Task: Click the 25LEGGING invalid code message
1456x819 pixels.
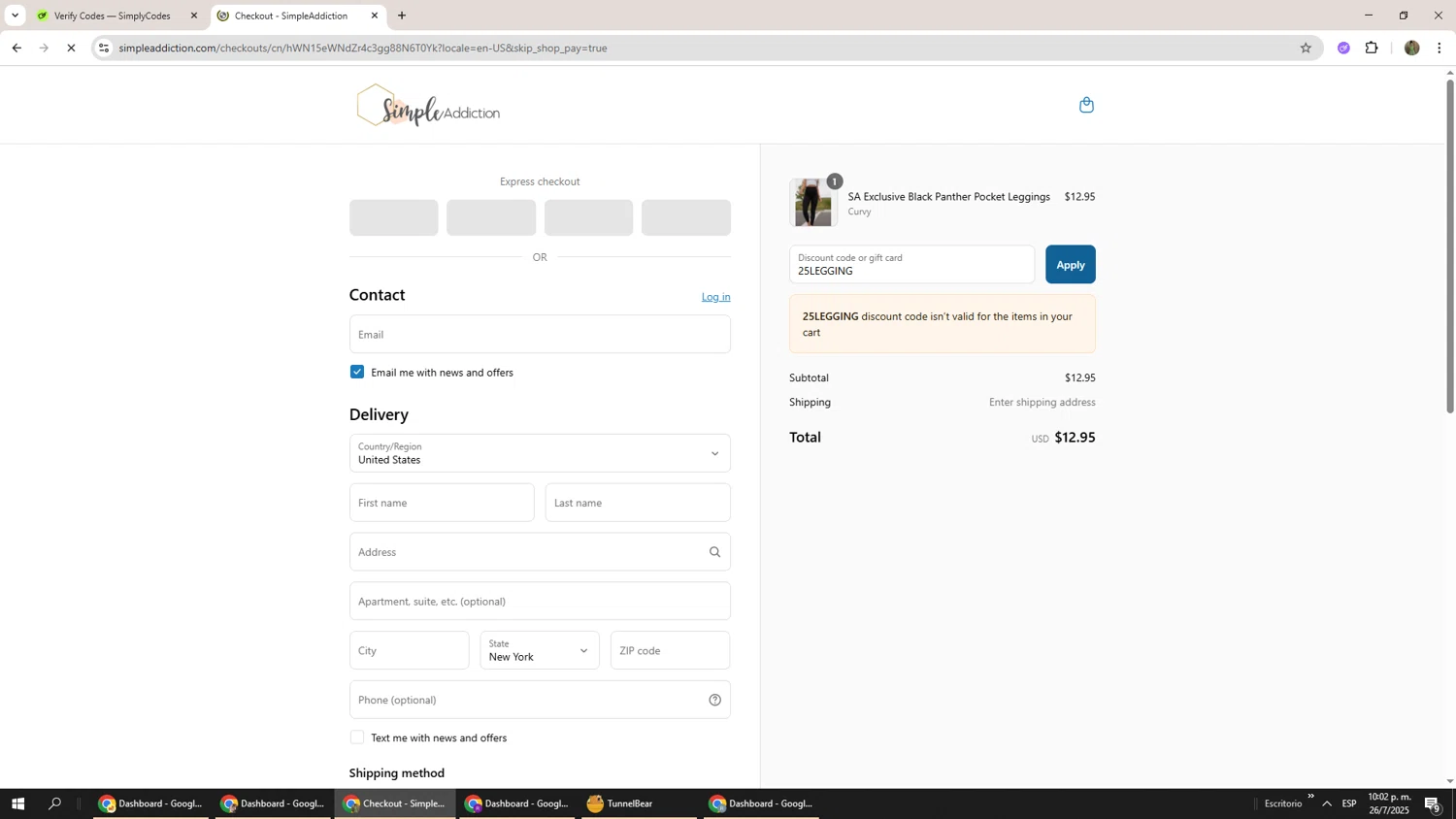Action: pyautogui.click(x=943, y=324)
